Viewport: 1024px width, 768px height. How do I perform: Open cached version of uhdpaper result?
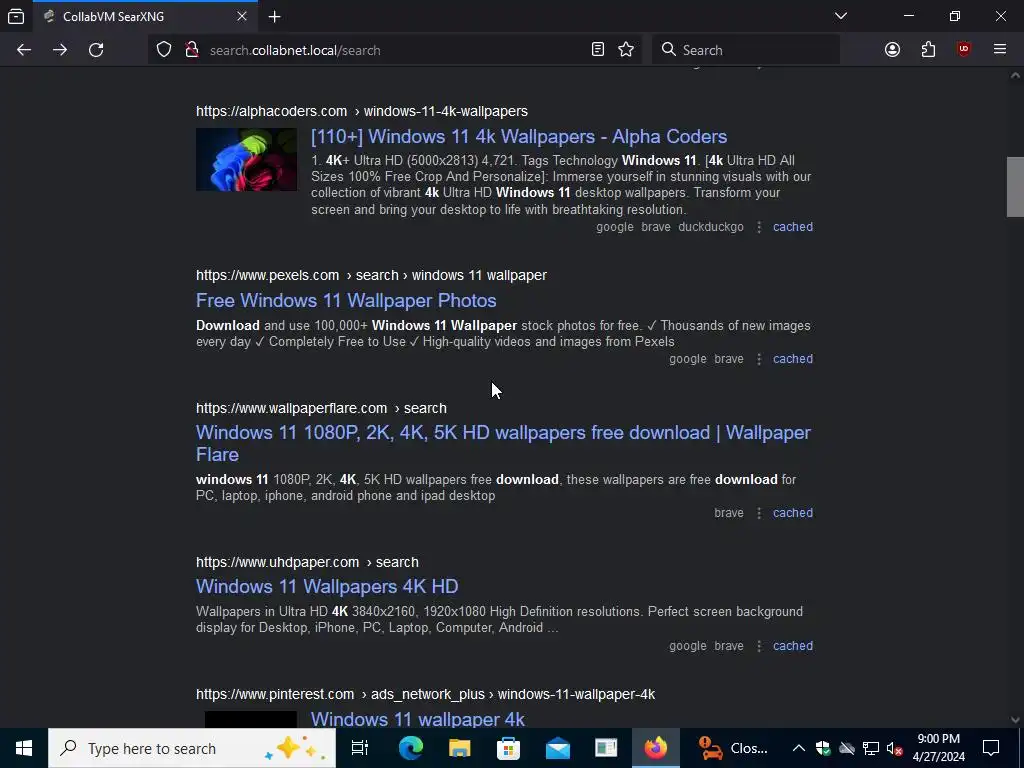793,646
